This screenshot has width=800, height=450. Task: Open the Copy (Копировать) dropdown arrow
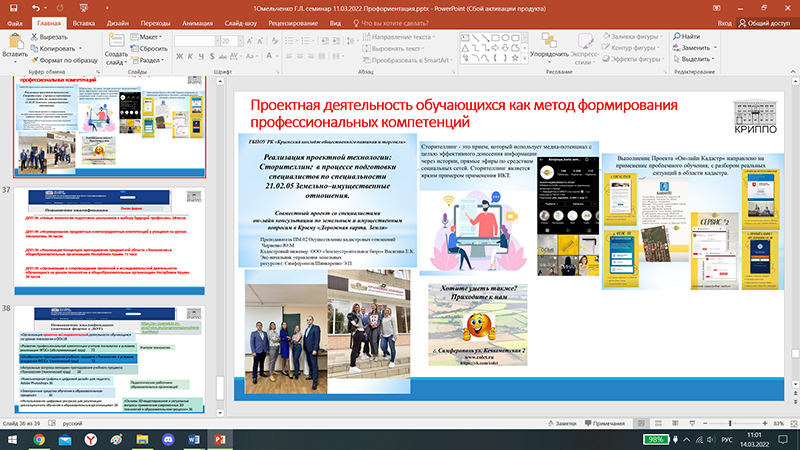pyautogui.click(x=80, y=48)
